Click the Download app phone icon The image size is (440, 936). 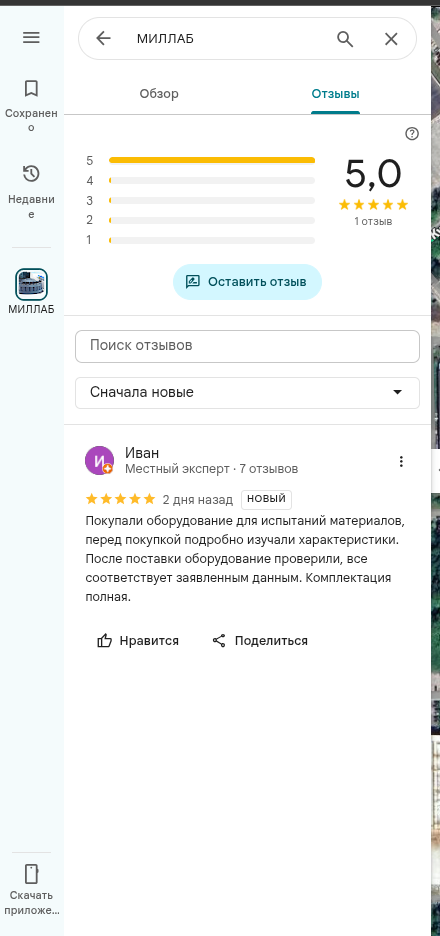pyautogui.click(x=31, y=873)
